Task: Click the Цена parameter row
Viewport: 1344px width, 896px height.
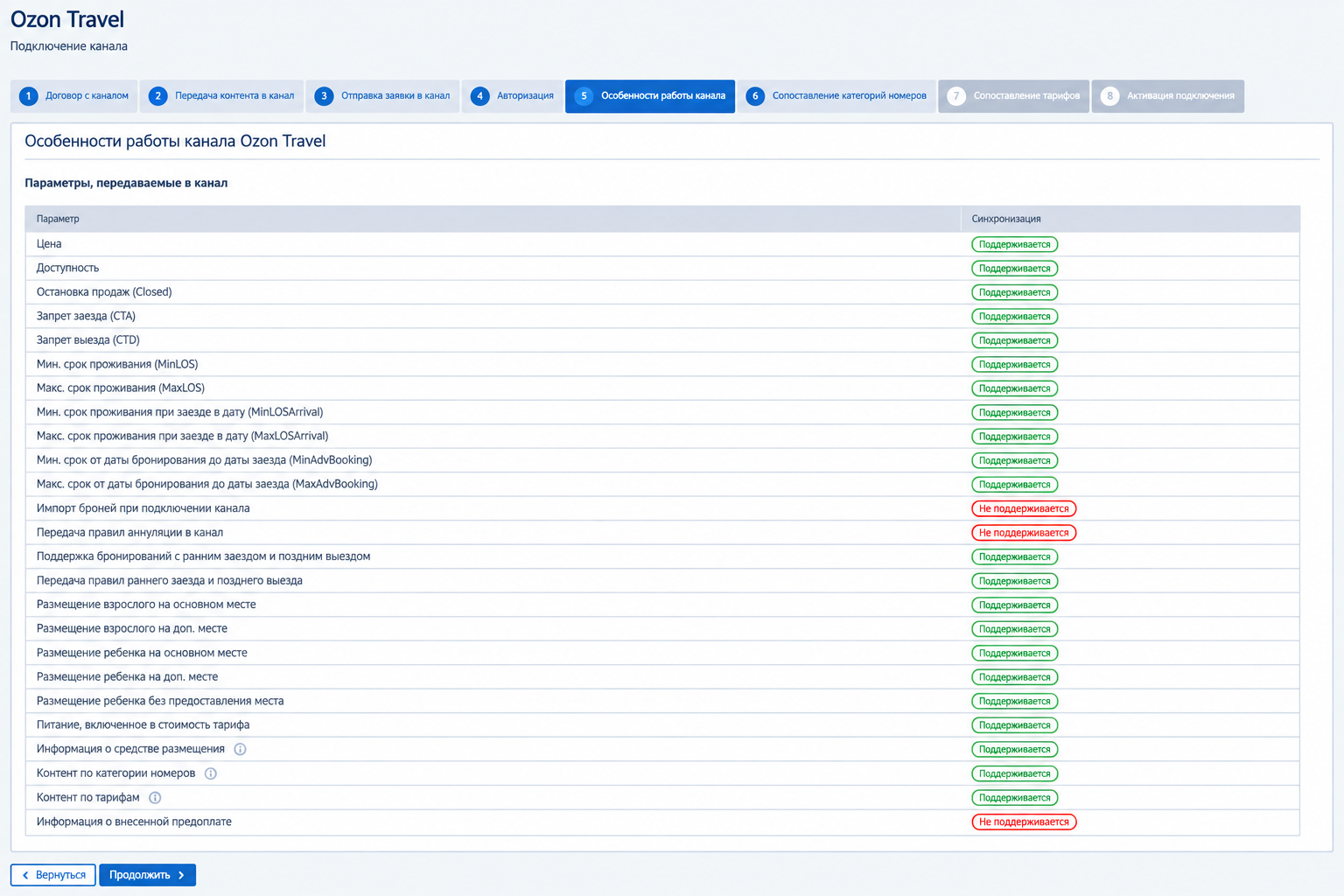Action: click(x=662, y=244)
